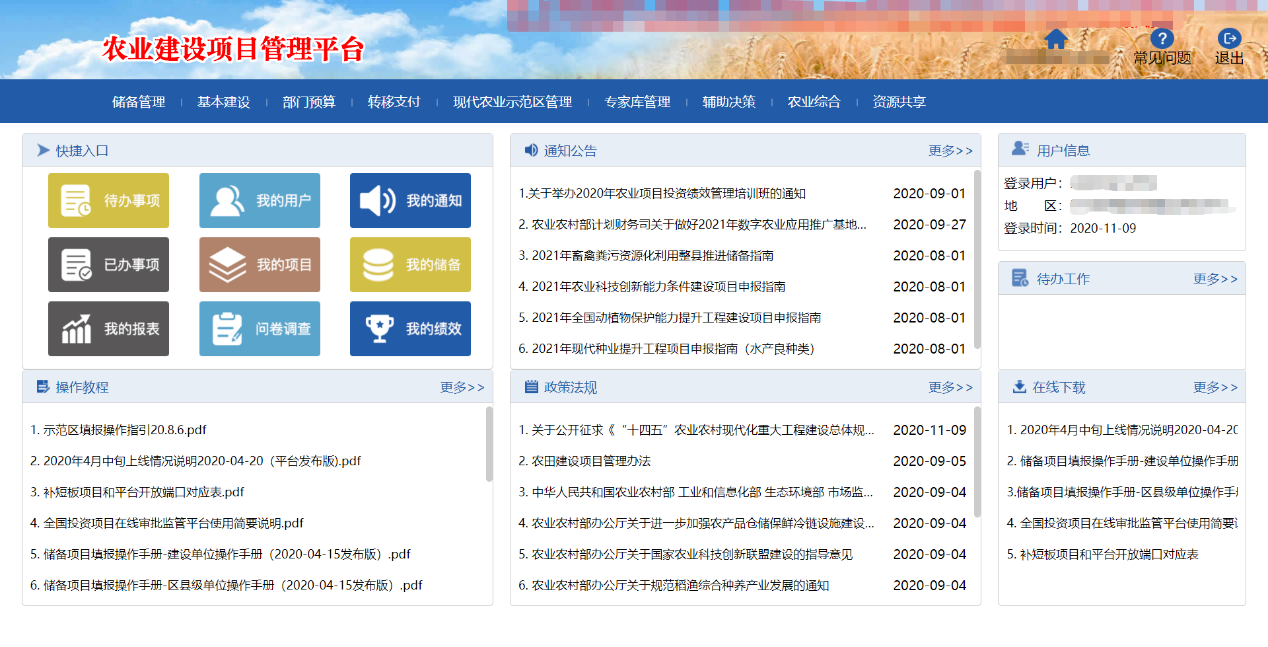
Task: Open 常见问题 help icon
Action: click(x=1162, y=40)
